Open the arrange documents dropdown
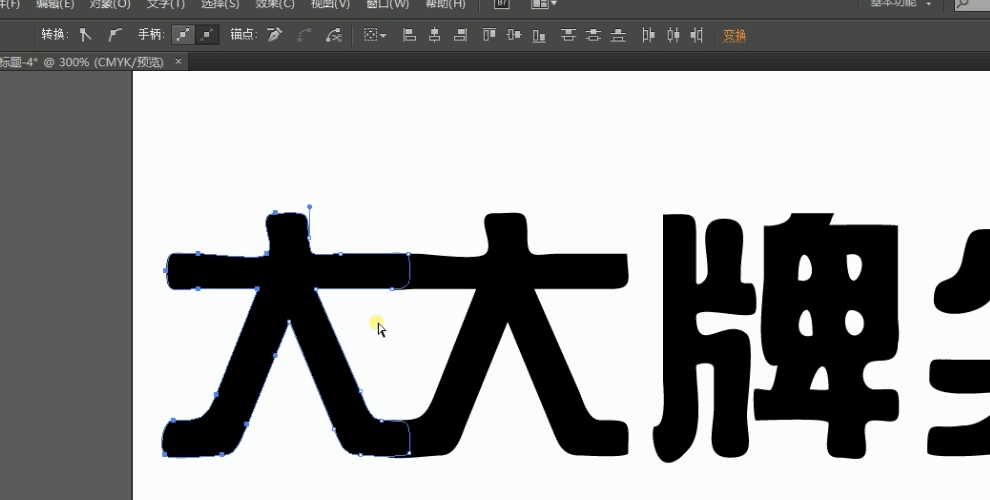Image resolution: width=990 pixels, height=500 pixels. click(544, 4)
